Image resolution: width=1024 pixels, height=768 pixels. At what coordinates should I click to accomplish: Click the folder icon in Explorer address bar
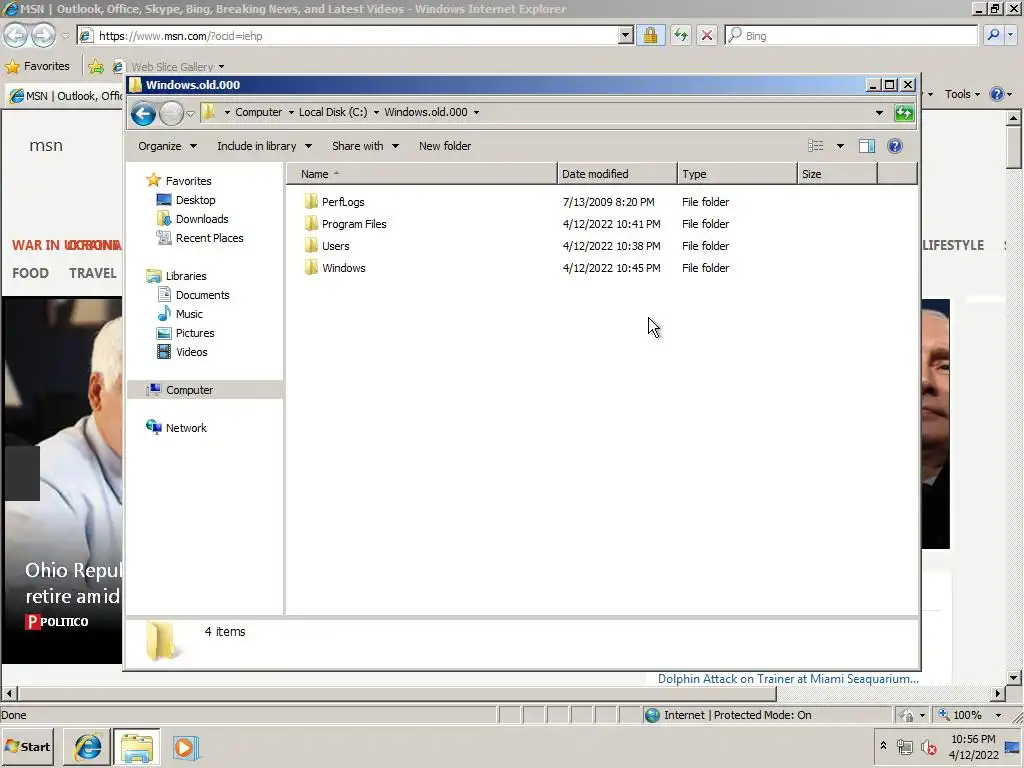[x=208, y=112]
